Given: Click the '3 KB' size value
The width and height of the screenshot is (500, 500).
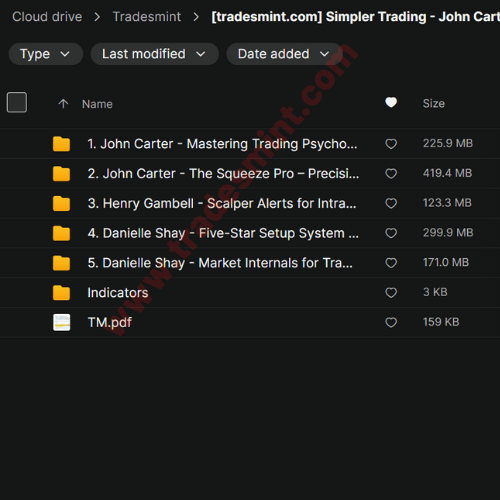Looking at the screenshot, I should coord(435,292).
